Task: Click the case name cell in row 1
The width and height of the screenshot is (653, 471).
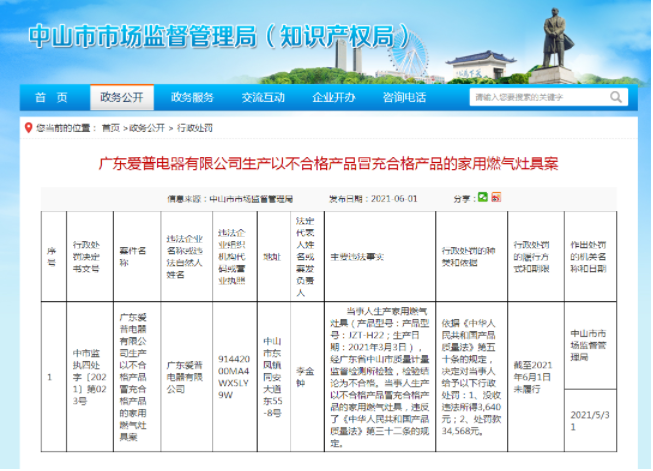Action: point(137,377)
